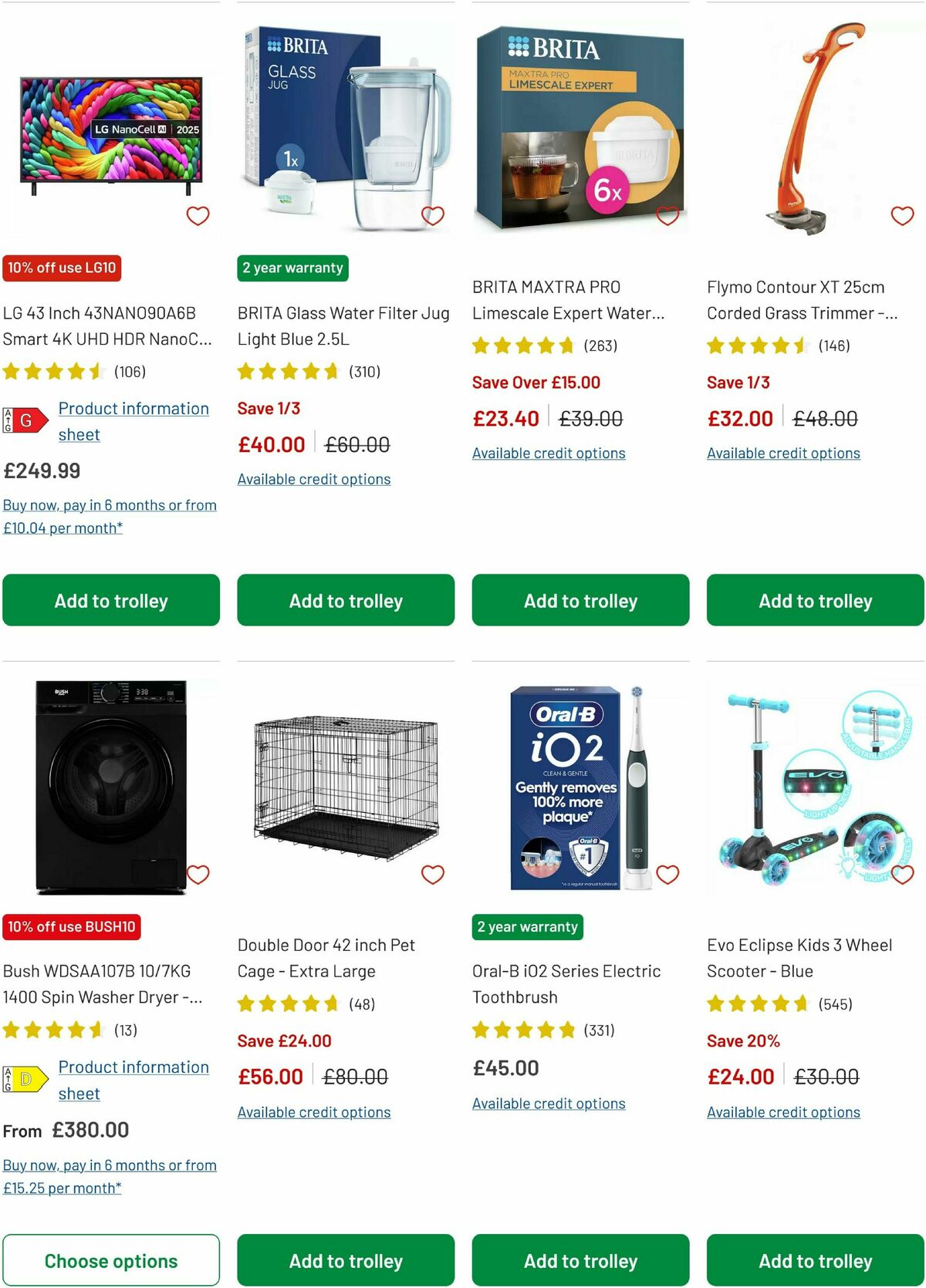
Task: Toggle the heart to save the pet cage for later
Action: [433, 874]
